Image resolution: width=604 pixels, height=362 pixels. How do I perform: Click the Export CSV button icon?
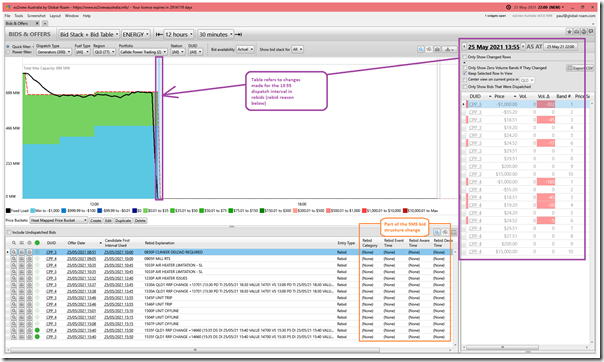pyautogui.click(x=580, y=68)
